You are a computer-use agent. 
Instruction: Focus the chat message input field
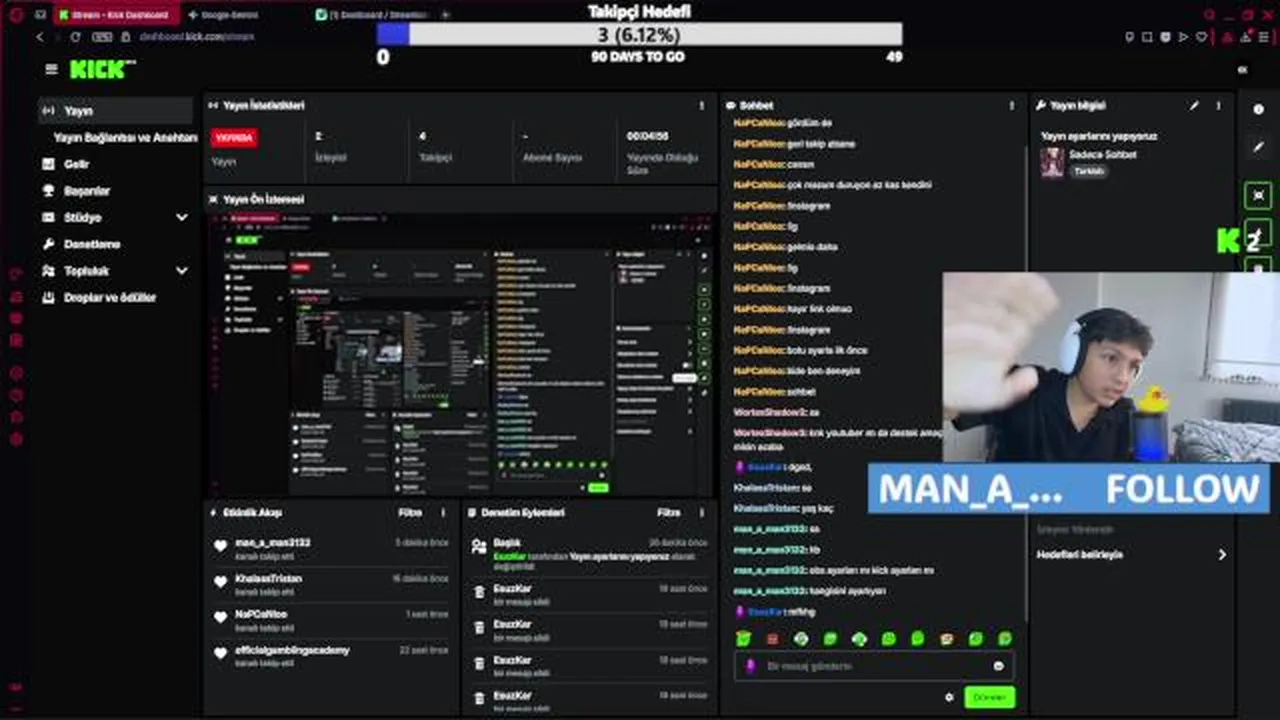873,666
